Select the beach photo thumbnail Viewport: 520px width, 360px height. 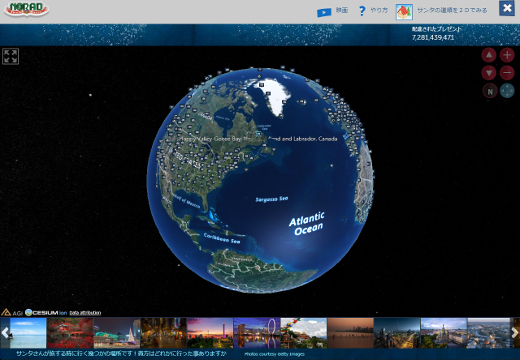(28, 333)
